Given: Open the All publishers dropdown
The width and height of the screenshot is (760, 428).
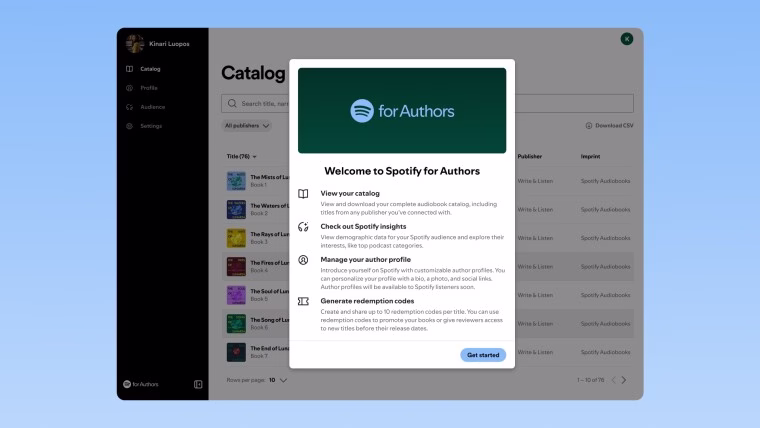Looking at the screenshot, I should tap(246, 126).
